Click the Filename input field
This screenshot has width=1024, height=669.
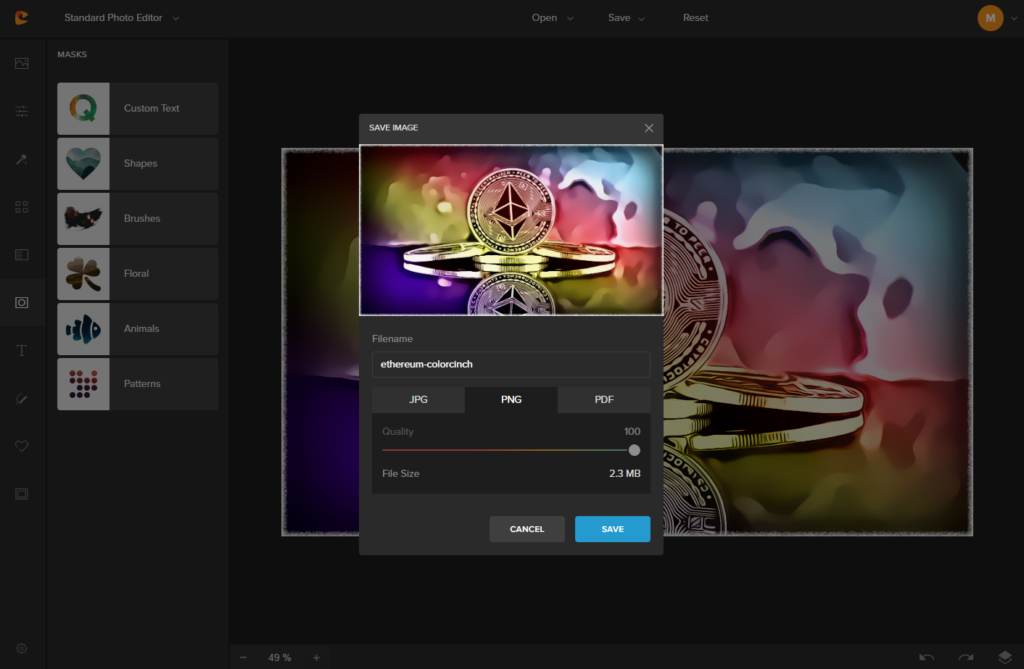click(x=511, y=364)
